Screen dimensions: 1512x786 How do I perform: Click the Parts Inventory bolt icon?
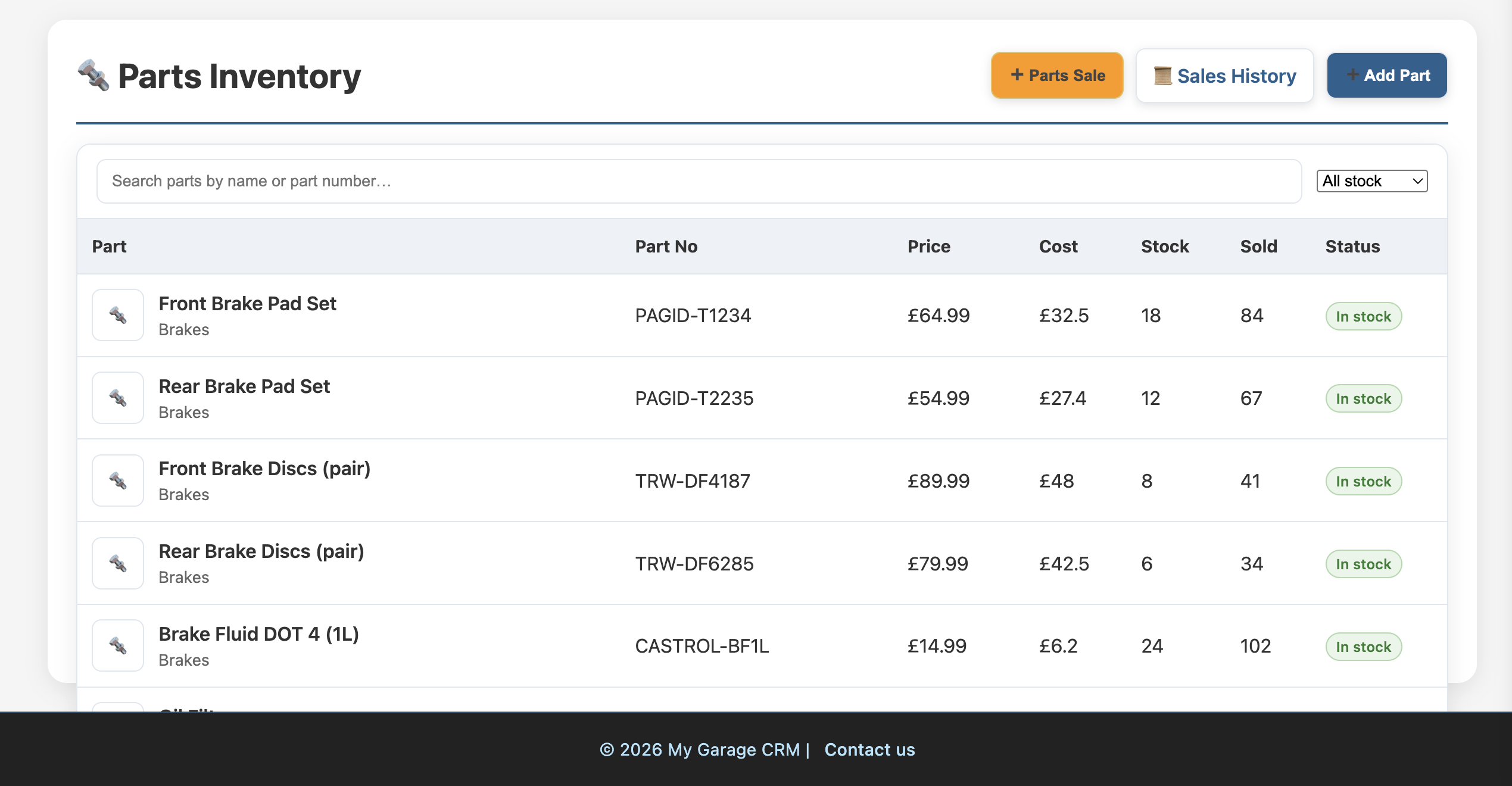coord(93,76)
